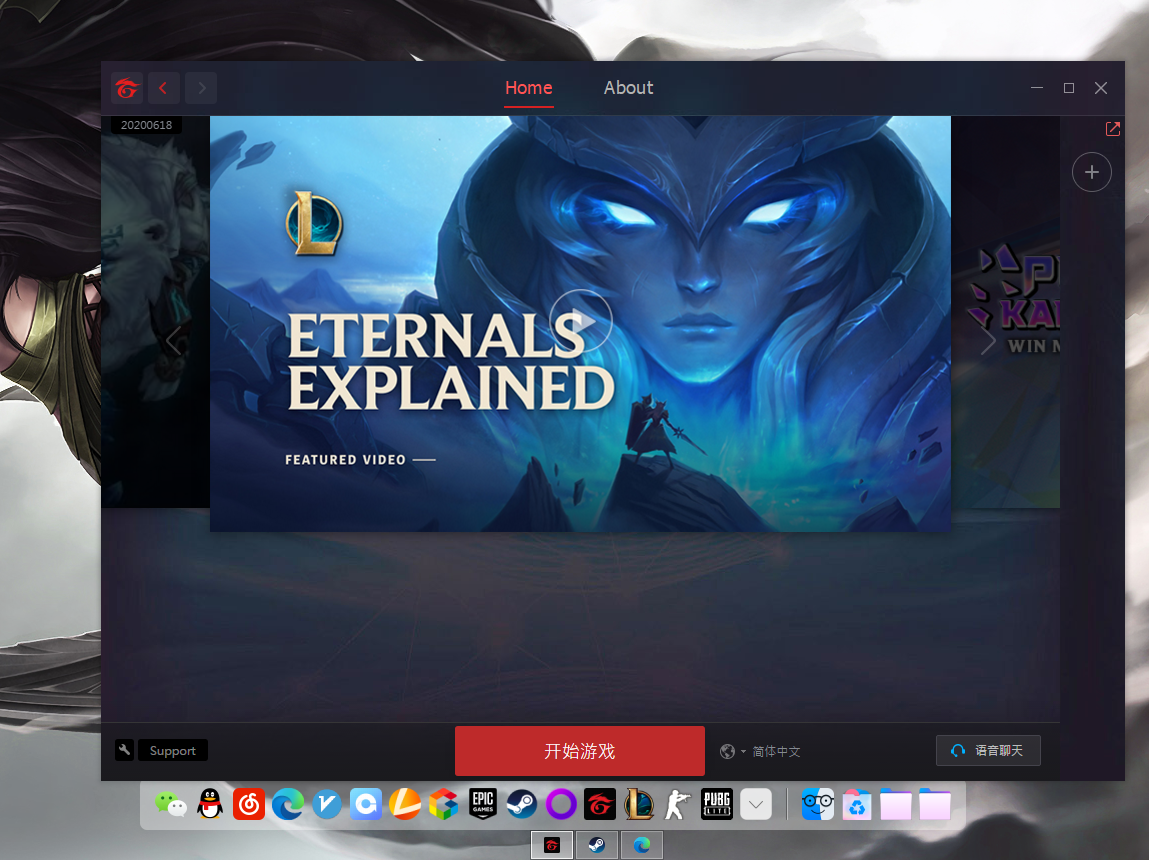Screen dimensions: 1152x860
Task: Click the Support button
Action: point(173,751)
